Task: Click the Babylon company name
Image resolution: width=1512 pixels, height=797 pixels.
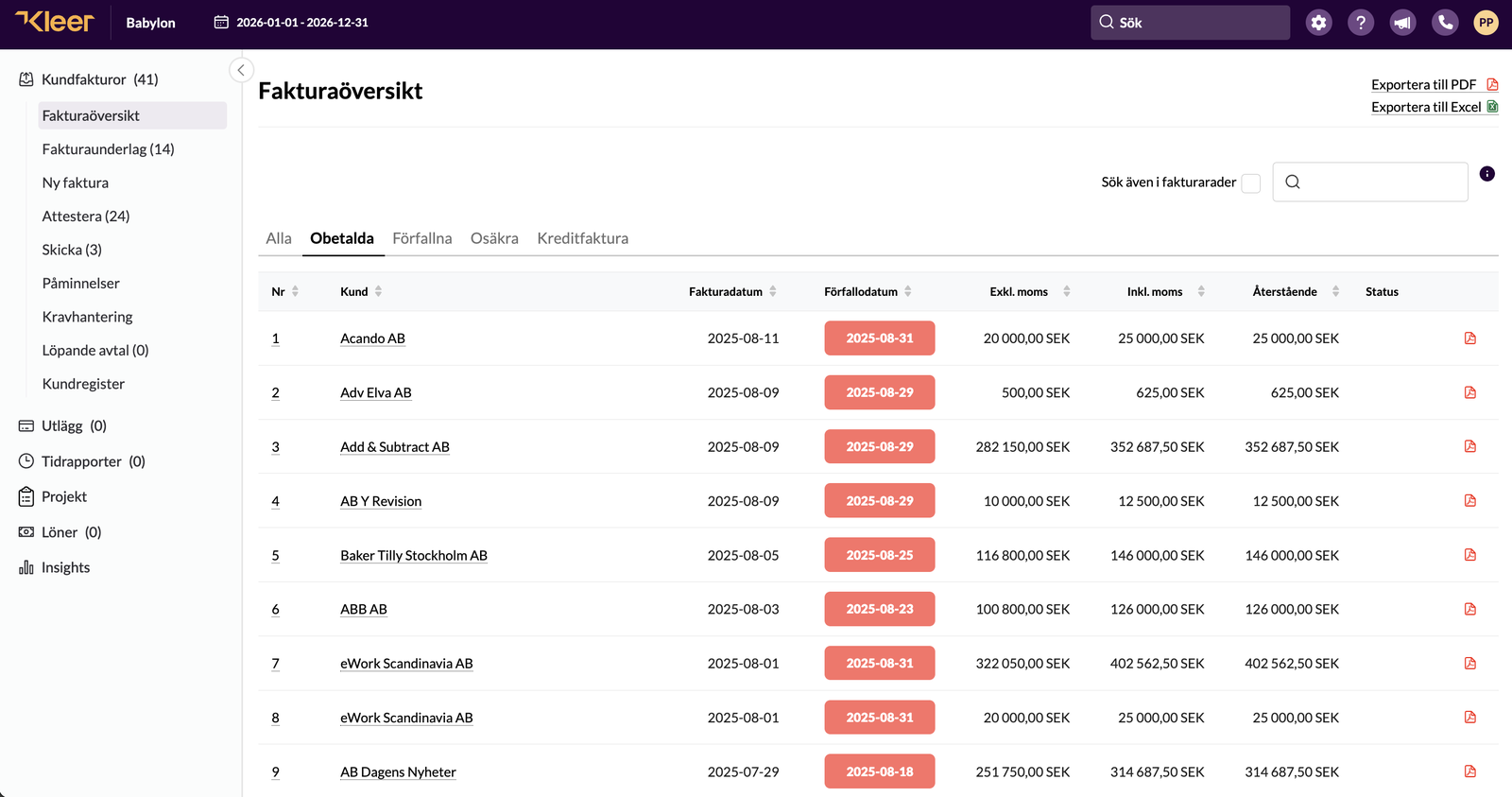Action: [151, 23]
